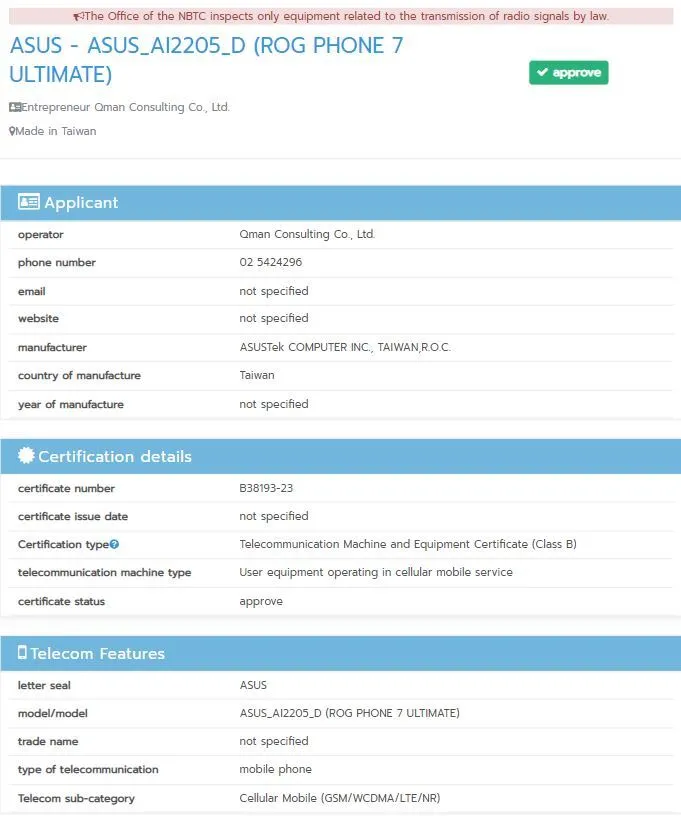Click the green approve button
Screen dimensions: 681x816
click(x=569, y=72)
